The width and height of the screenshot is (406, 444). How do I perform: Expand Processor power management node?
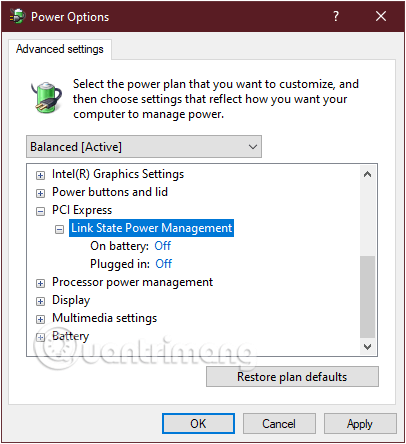[40, 283]
